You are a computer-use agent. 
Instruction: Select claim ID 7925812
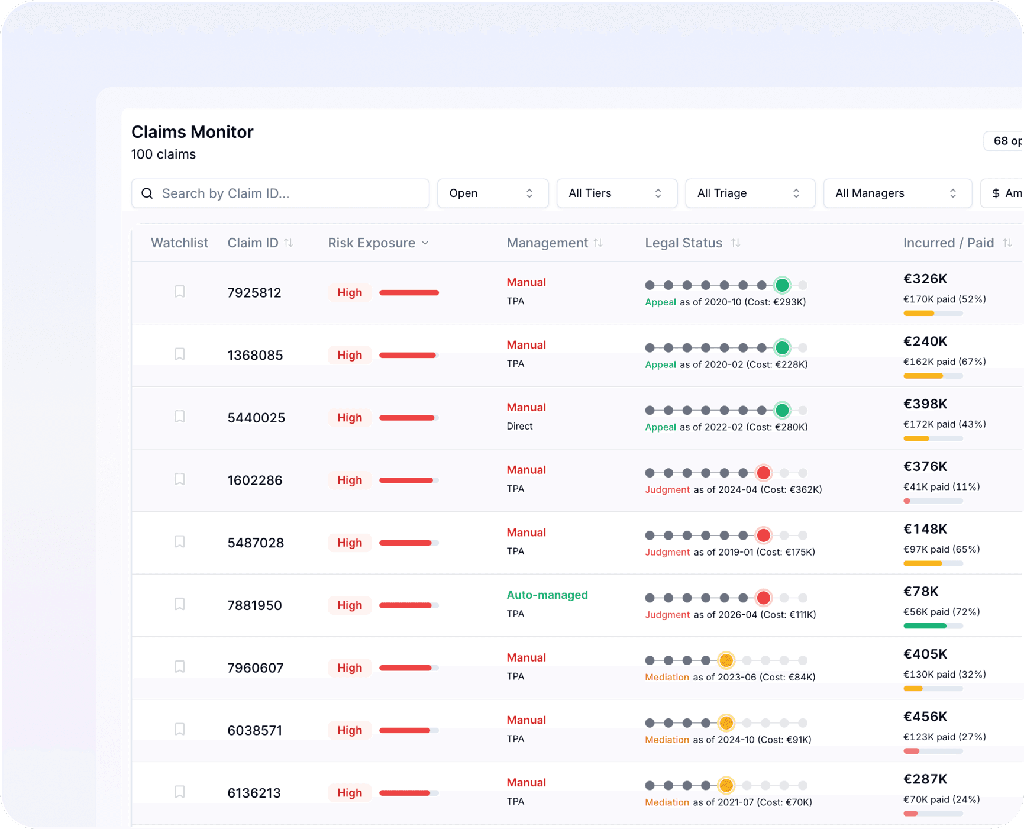coord(254,293)
